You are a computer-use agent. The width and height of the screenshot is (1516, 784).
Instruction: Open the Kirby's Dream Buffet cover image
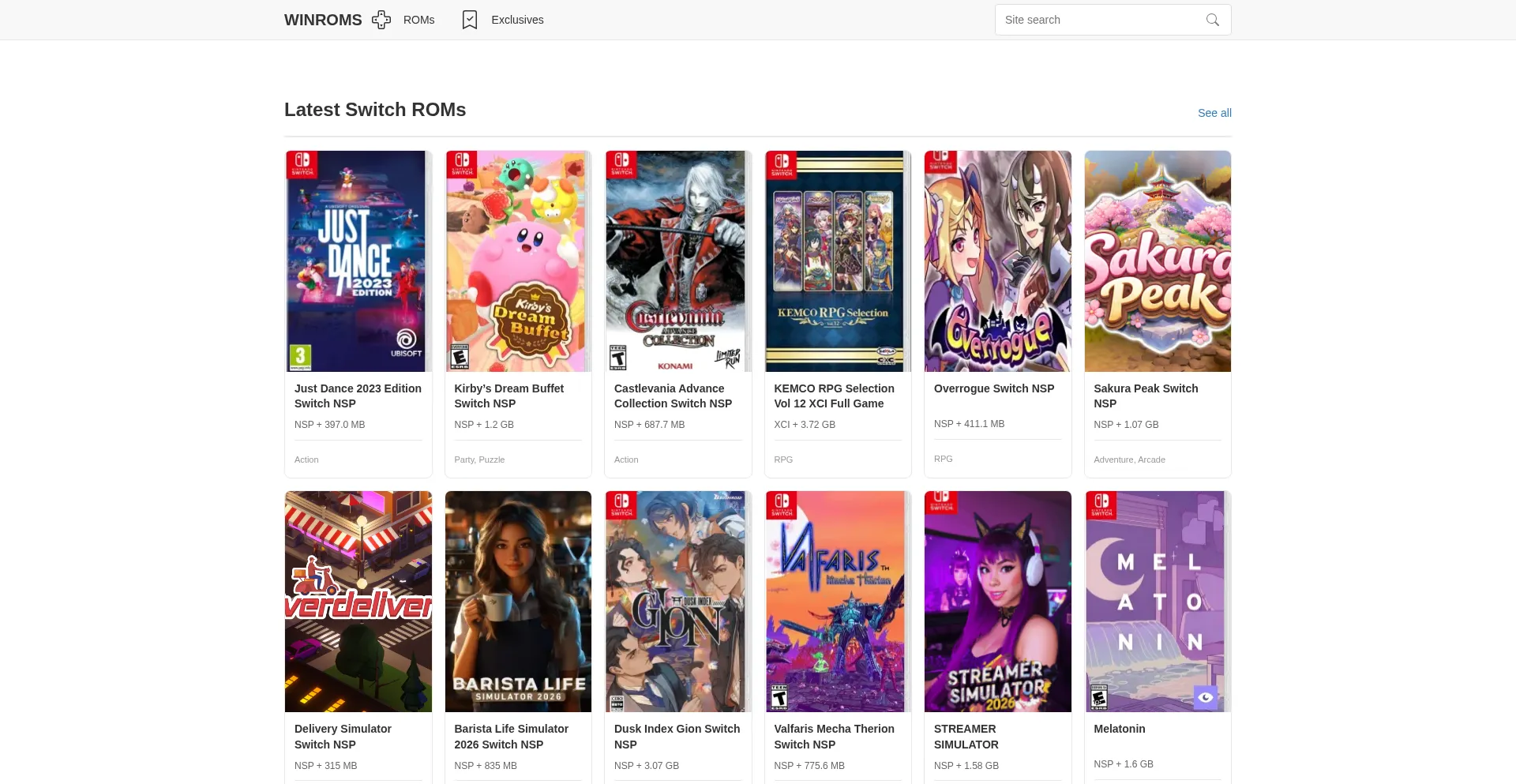coord(518,261)
